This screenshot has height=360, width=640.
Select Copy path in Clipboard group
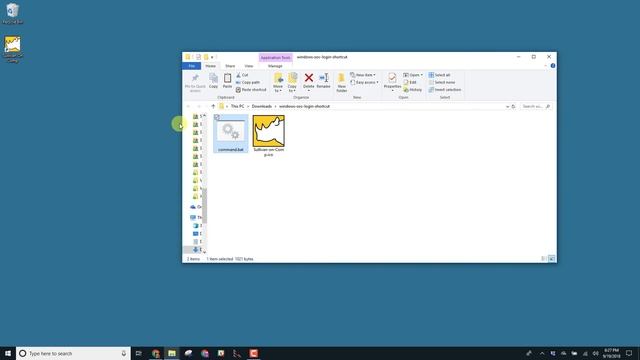tap(248, 82)
